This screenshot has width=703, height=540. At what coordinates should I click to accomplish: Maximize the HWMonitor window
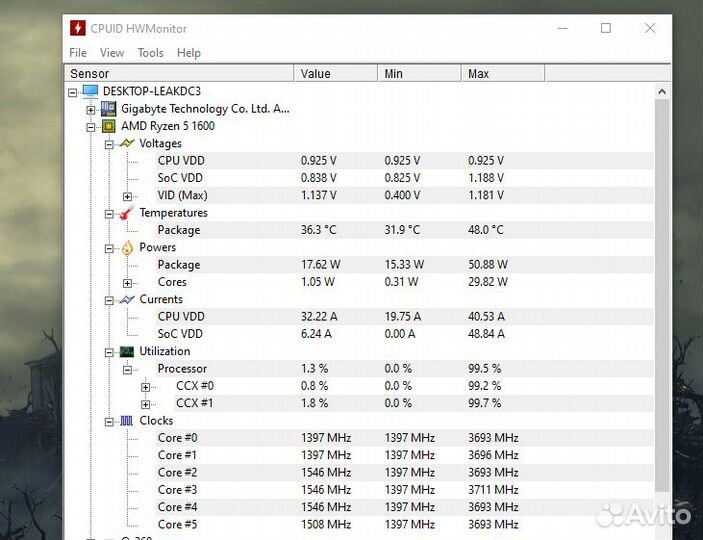coord(606,28)
